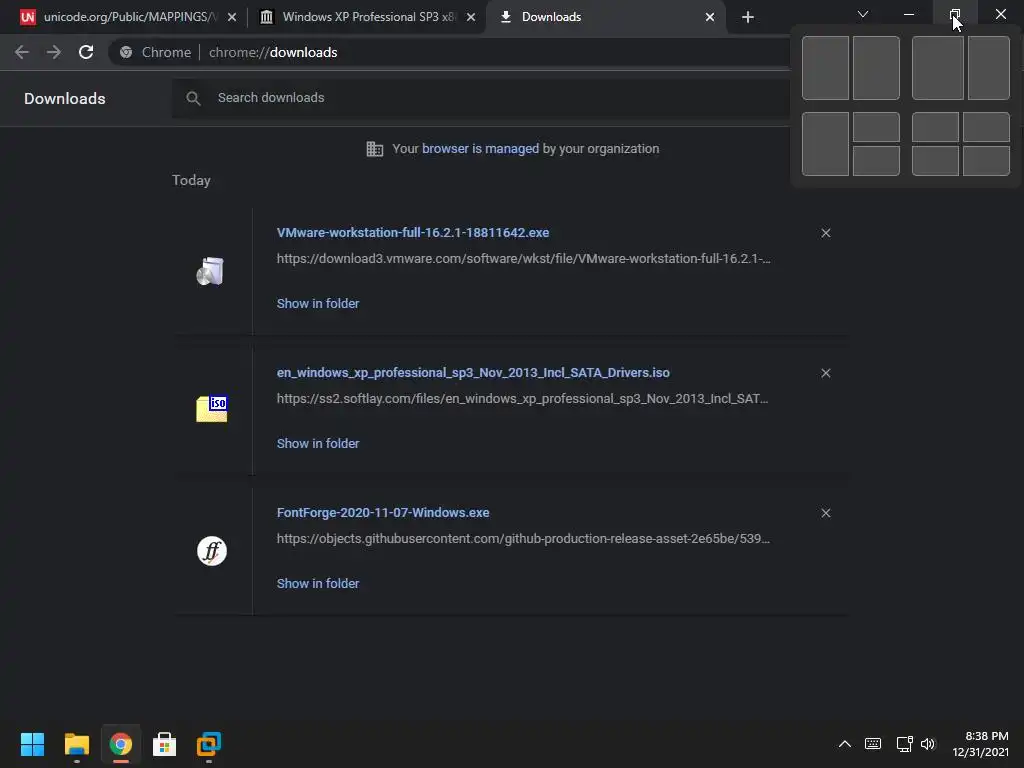
Task: Close the Windows XP Professional SP3 tab
Action: click(x=471, y=17)
